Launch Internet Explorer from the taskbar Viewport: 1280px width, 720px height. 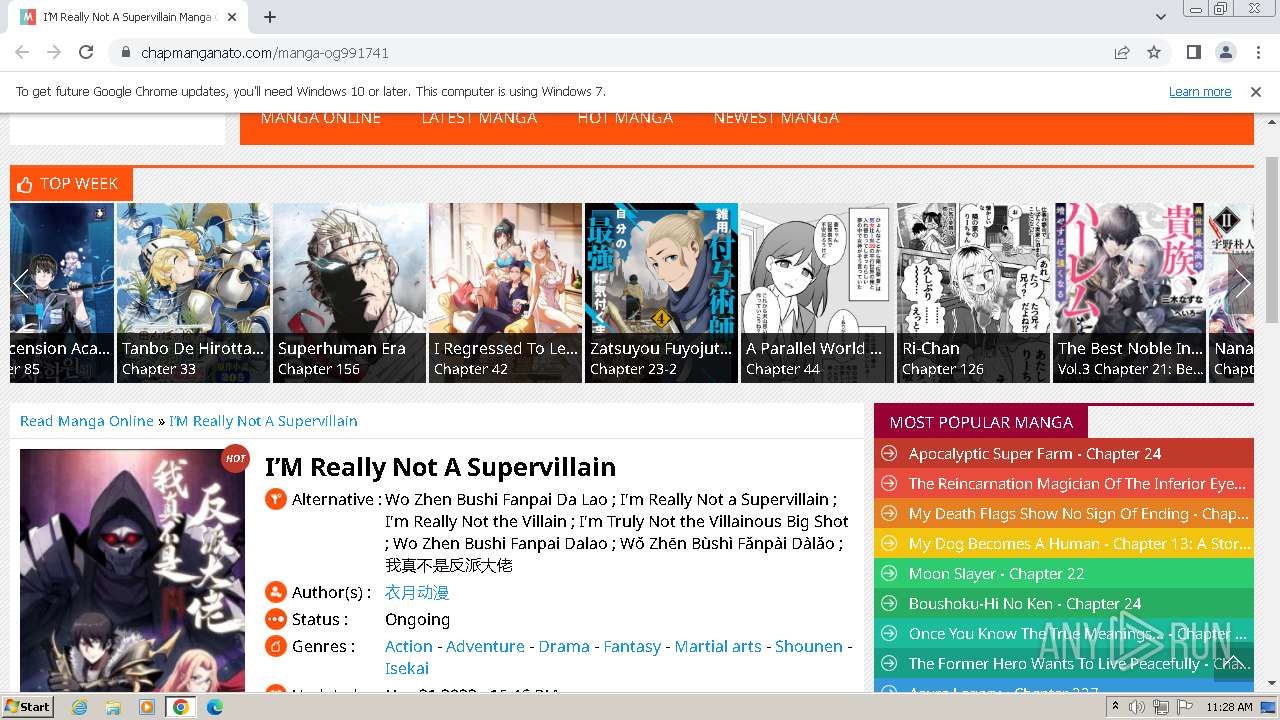coord(79,707)
